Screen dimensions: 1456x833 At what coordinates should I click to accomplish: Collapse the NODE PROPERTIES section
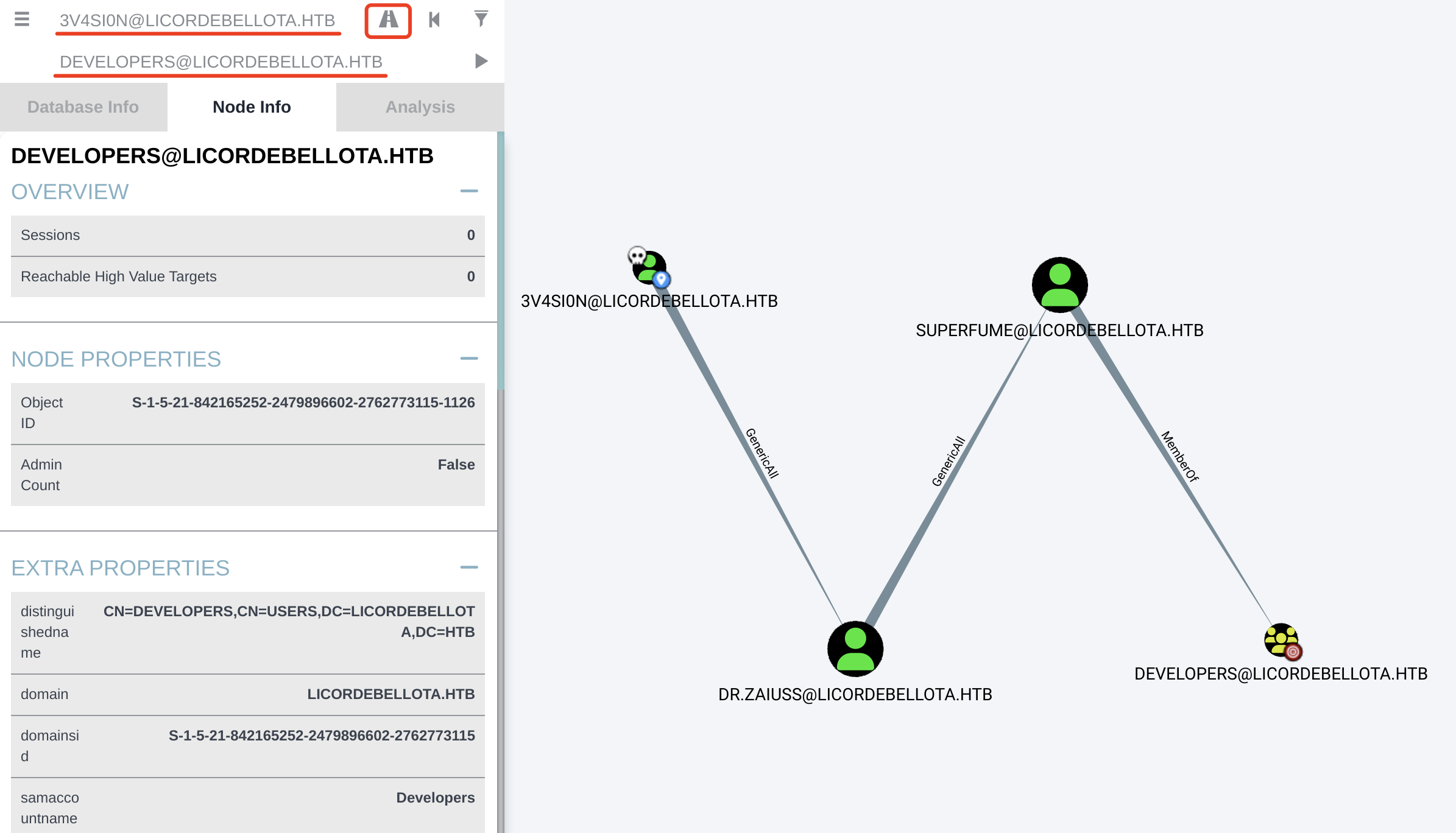coord(468,359)
